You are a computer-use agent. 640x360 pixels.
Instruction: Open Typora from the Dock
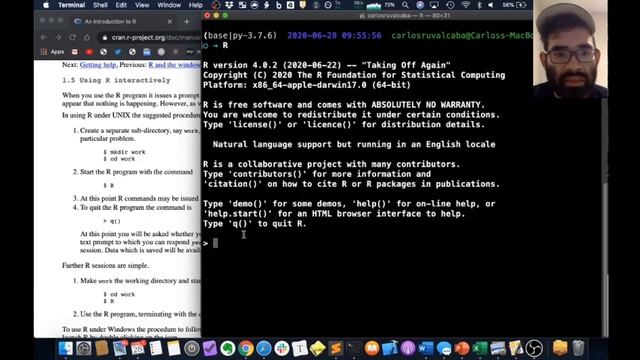tap(300, 349)
